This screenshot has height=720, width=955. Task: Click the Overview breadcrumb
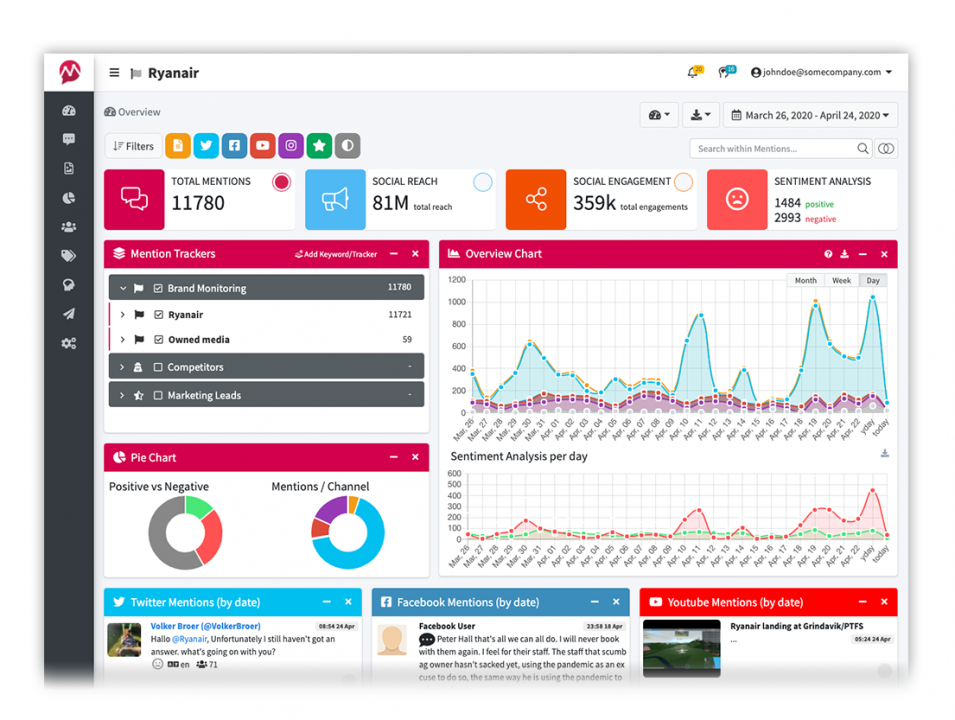(x=132, y=112)
